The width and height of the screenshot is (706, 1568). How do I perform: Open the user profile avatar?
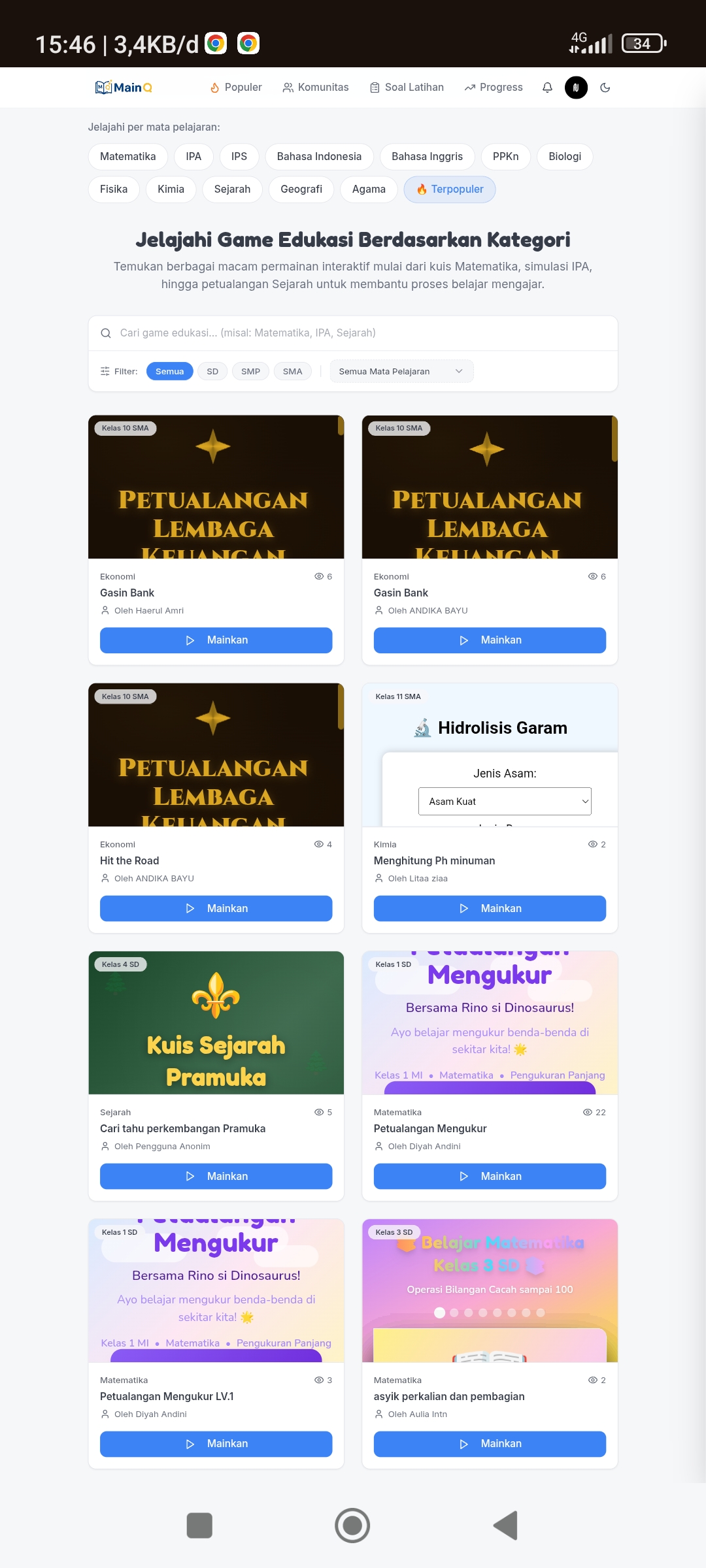coord(576,88)
